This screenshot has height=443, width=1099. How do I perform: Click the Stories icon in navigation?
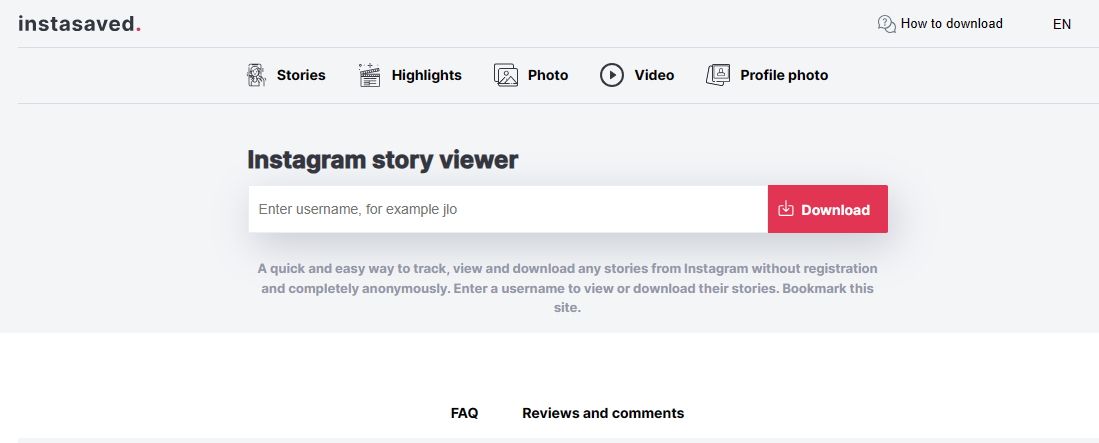point(257,75)
